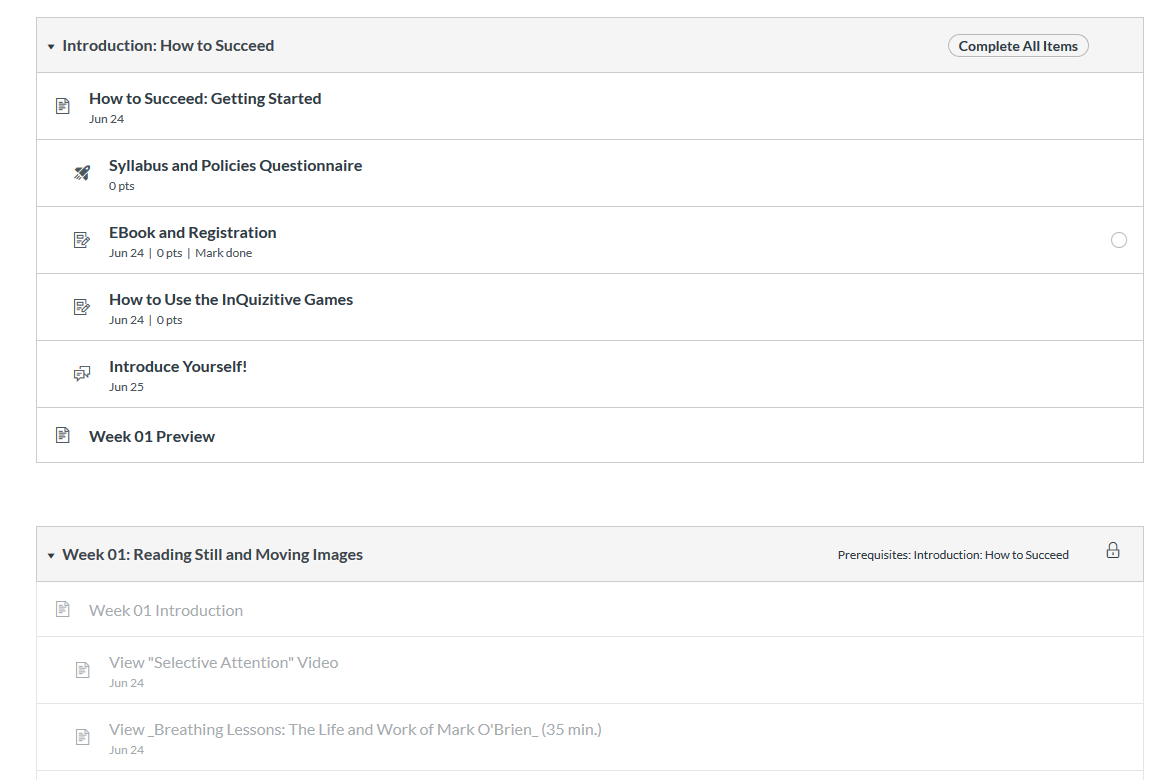The image size is (1170, 780).
Task: Click Jun 24 date under How to Succeed: Getting Started
Action: pos(107,119)
